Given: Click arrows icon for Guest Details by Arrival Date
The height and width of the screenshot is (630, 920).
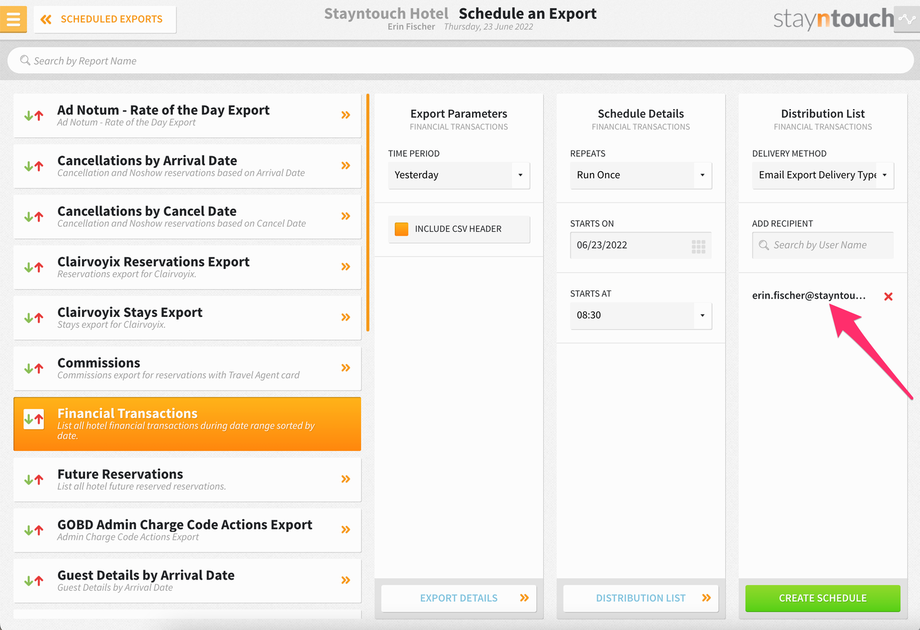Looking at the screenshot, I should 33,581.
